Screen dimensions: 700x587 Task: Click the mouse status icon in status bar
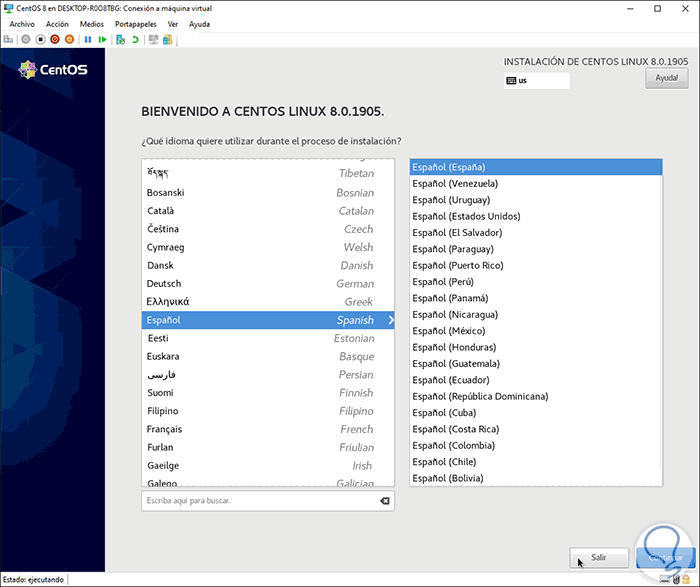coord(676,579)
